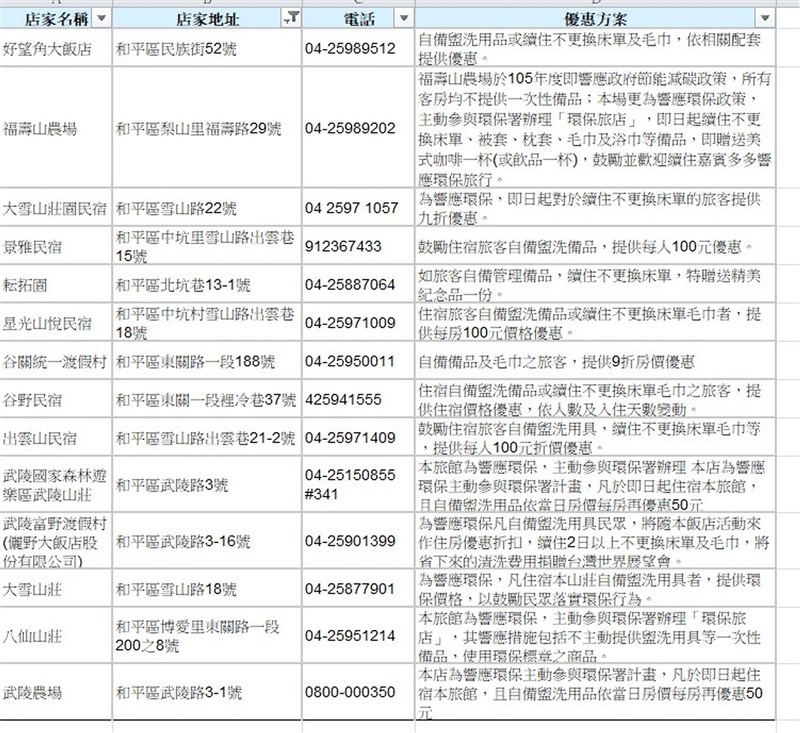Select phone number 04-25877901
This screenshot has width=800, height=733.
pyautogui.click(x=359, y=588)
